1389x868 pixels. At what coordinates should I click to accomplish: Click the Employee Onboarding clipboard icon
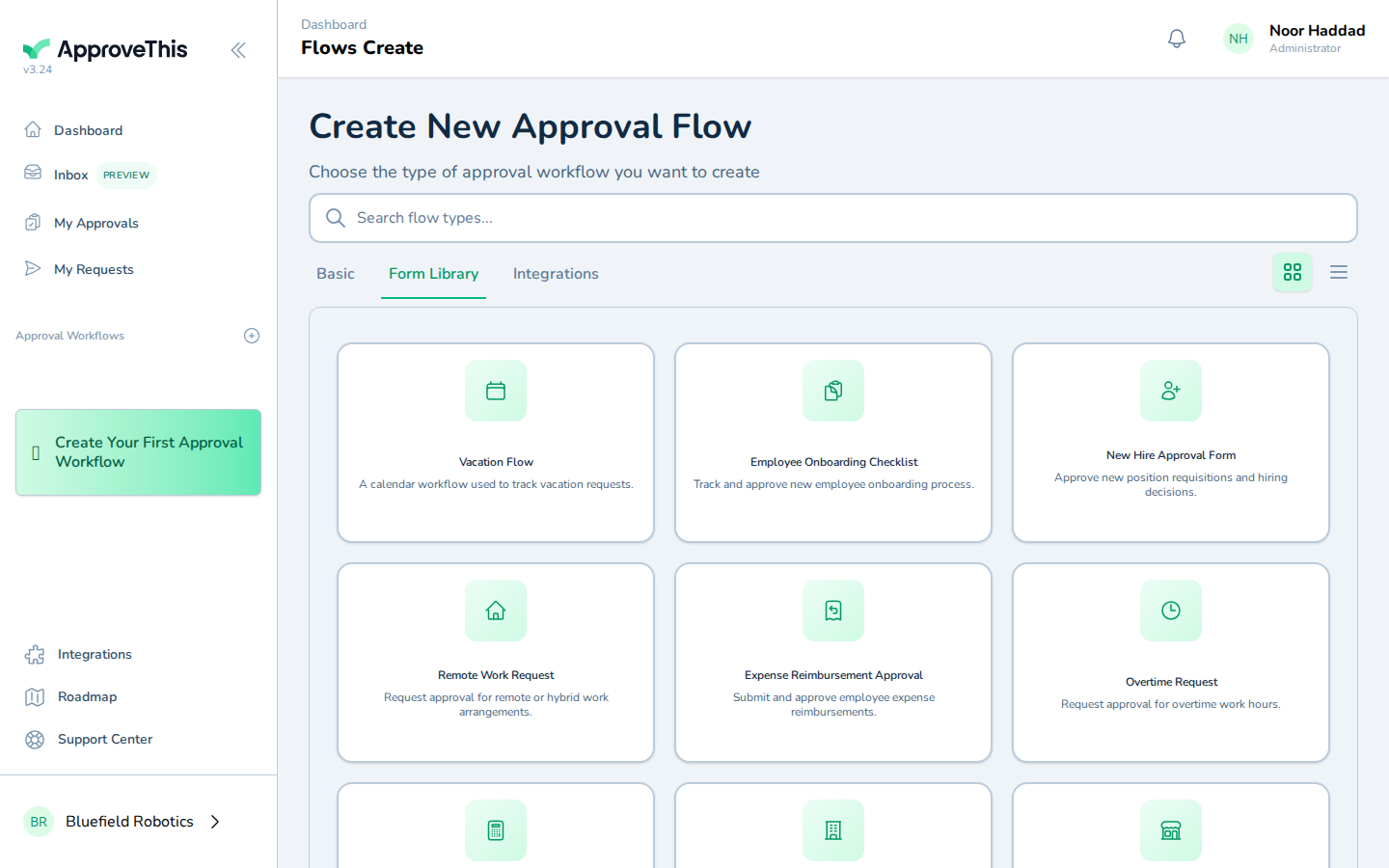[833, 391]
